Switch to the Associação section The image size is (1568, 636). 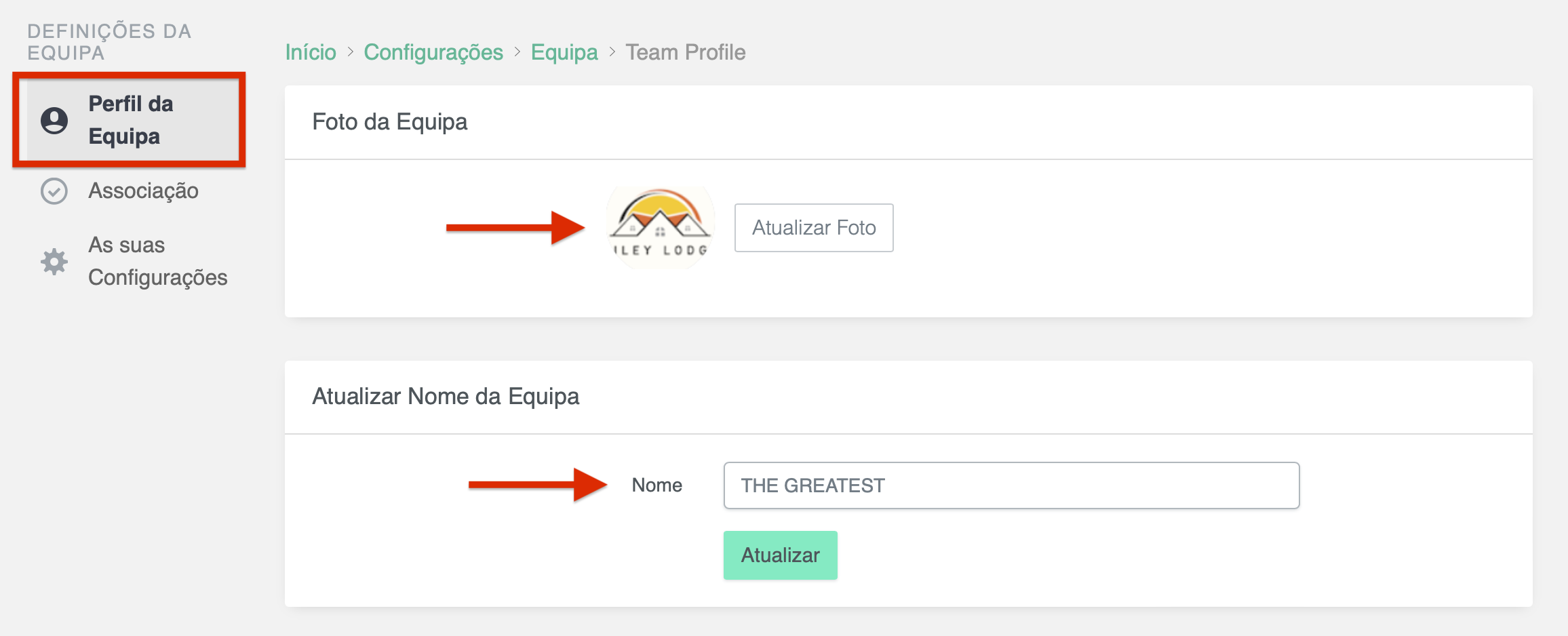pyautogui.click(x=142, y=191)
